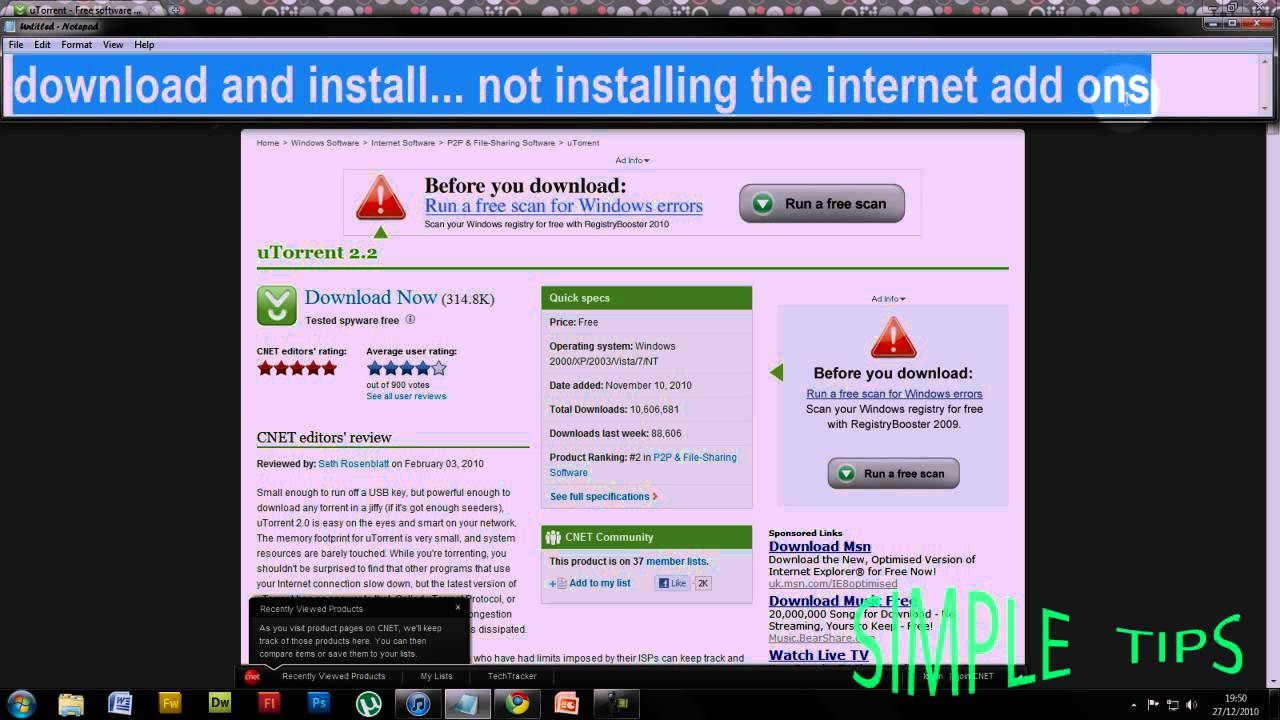Click Add to my list

[590, 583]
